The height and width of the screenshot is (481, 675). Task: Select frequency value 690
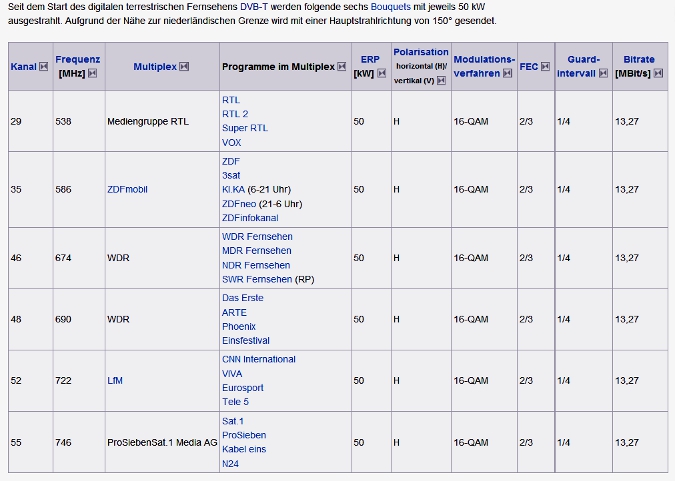pos(63,320)
